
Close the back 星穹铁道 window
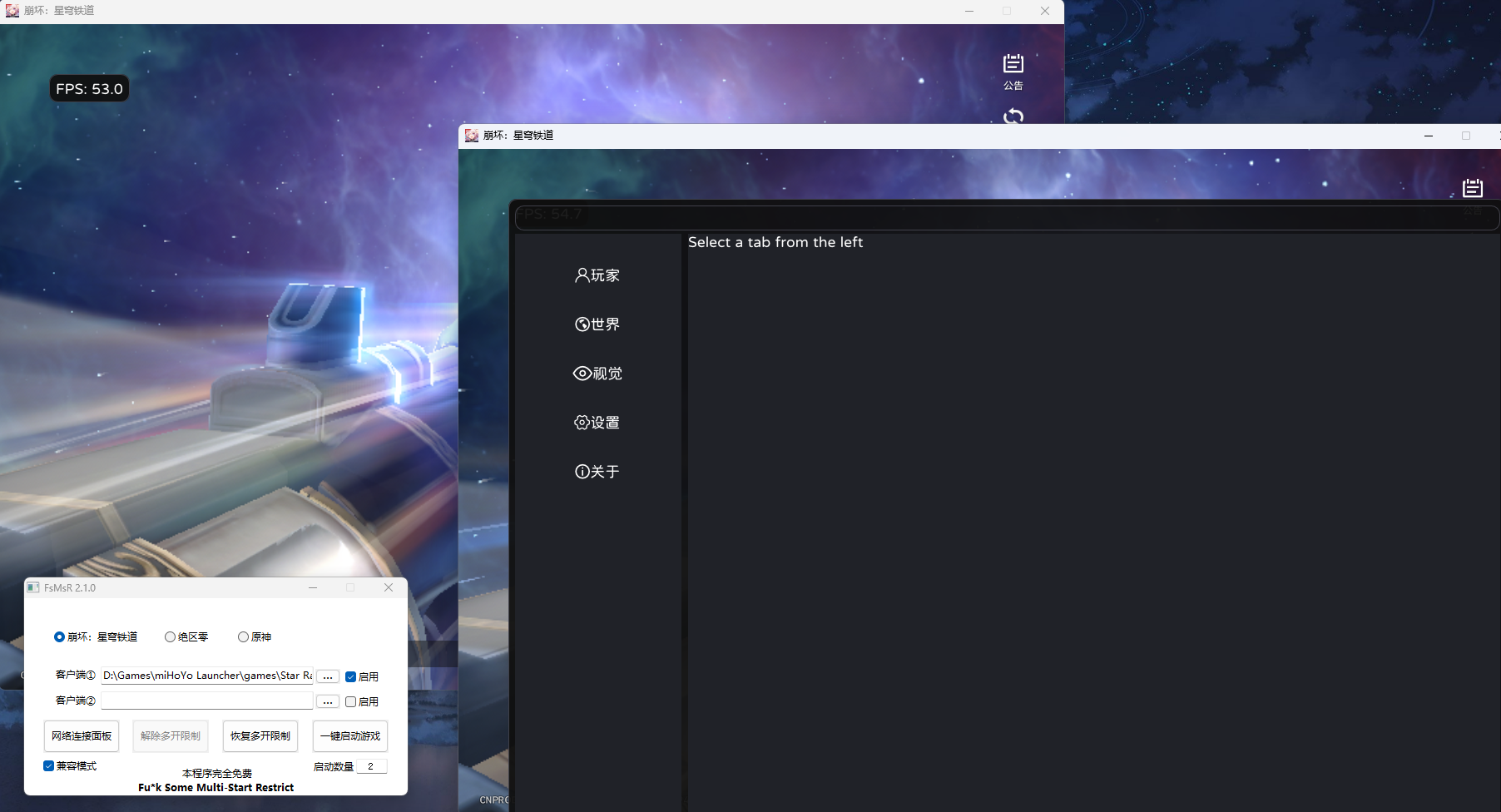[x=1045, y=11]
